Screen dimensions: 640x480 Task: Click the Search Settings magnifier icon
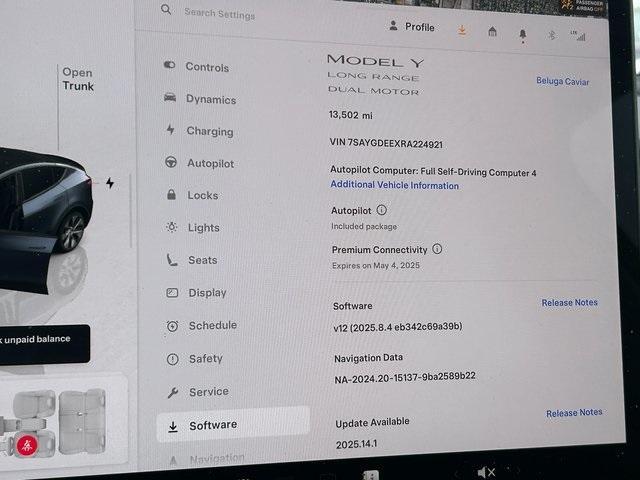tap(166, 9)
